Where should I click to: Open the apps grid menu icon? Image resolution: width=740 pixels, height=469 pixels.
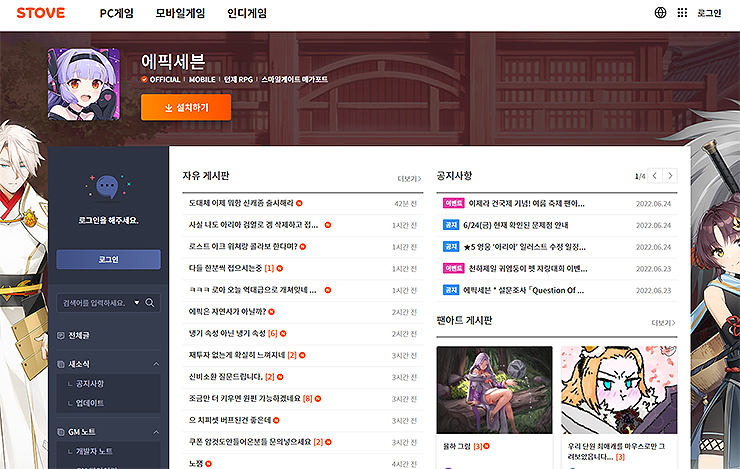(682, 13)
